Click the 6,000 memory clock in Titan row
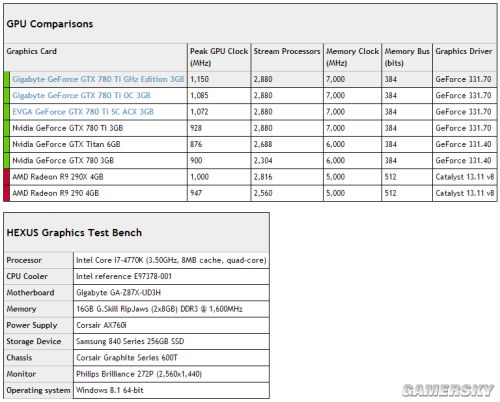500x402 pixels. tap(335, 144)
